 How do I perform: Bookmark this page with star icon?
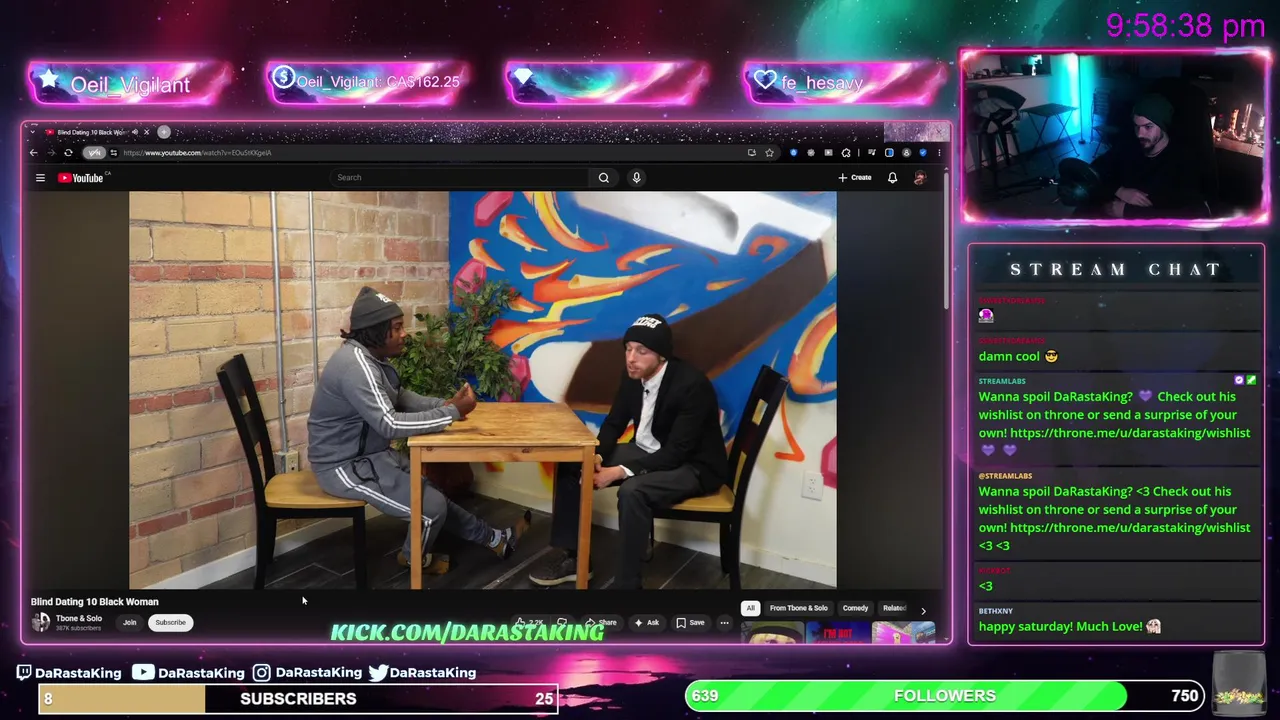tap(769, 153)
